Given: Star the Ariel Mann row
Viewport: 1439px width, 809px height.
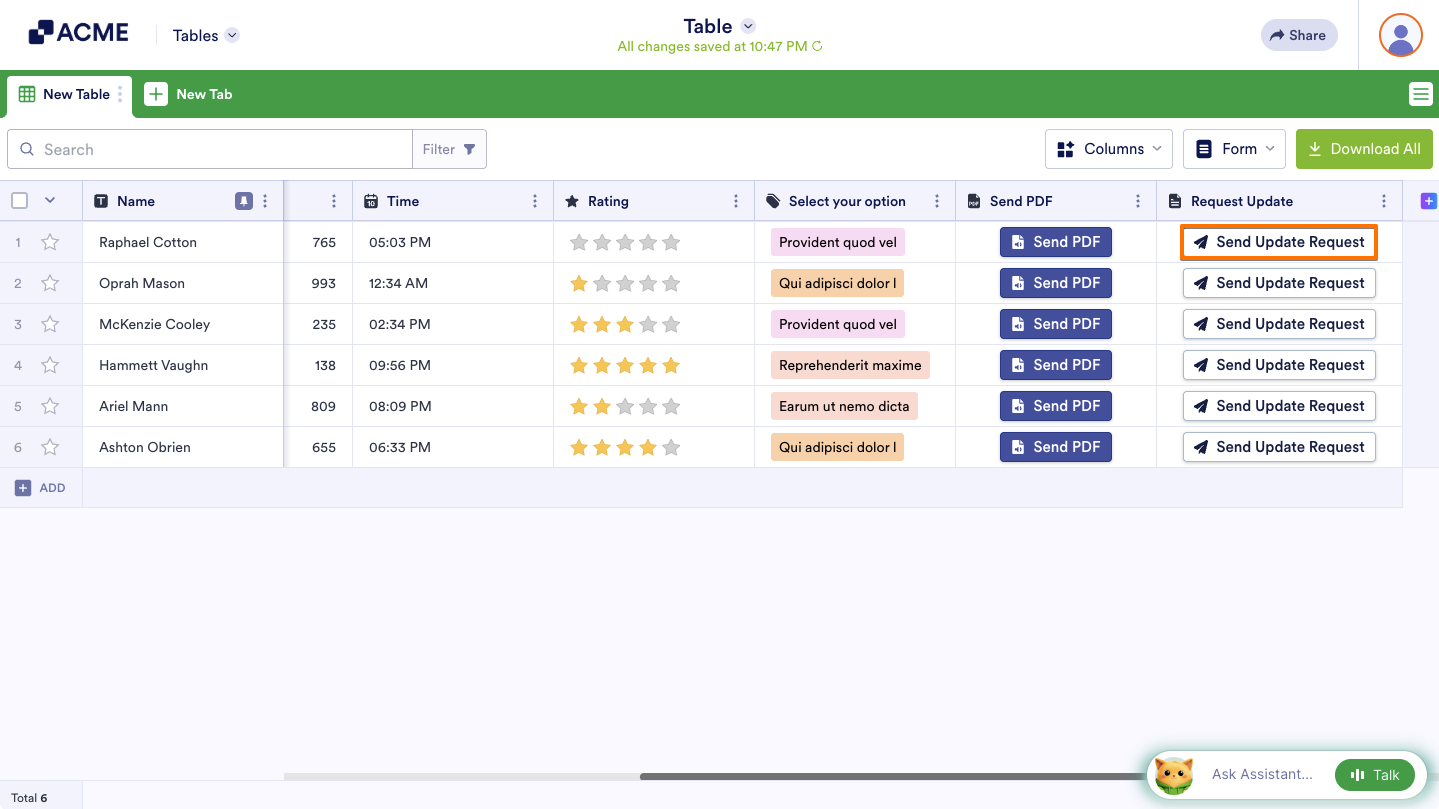Looking at the screenshot, I should 50,406.
